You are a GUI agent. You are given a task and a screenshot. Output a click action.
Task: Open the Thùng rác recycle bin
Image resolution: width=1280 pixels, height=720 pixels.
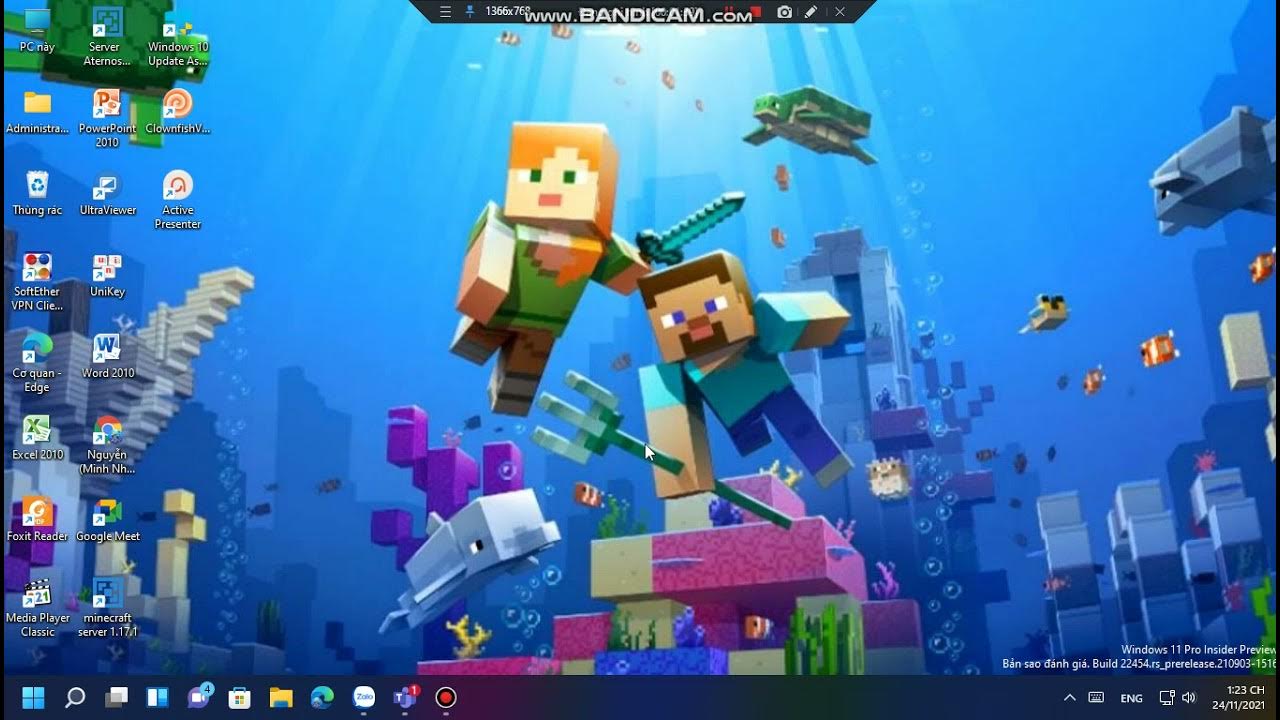coord(37,194)
